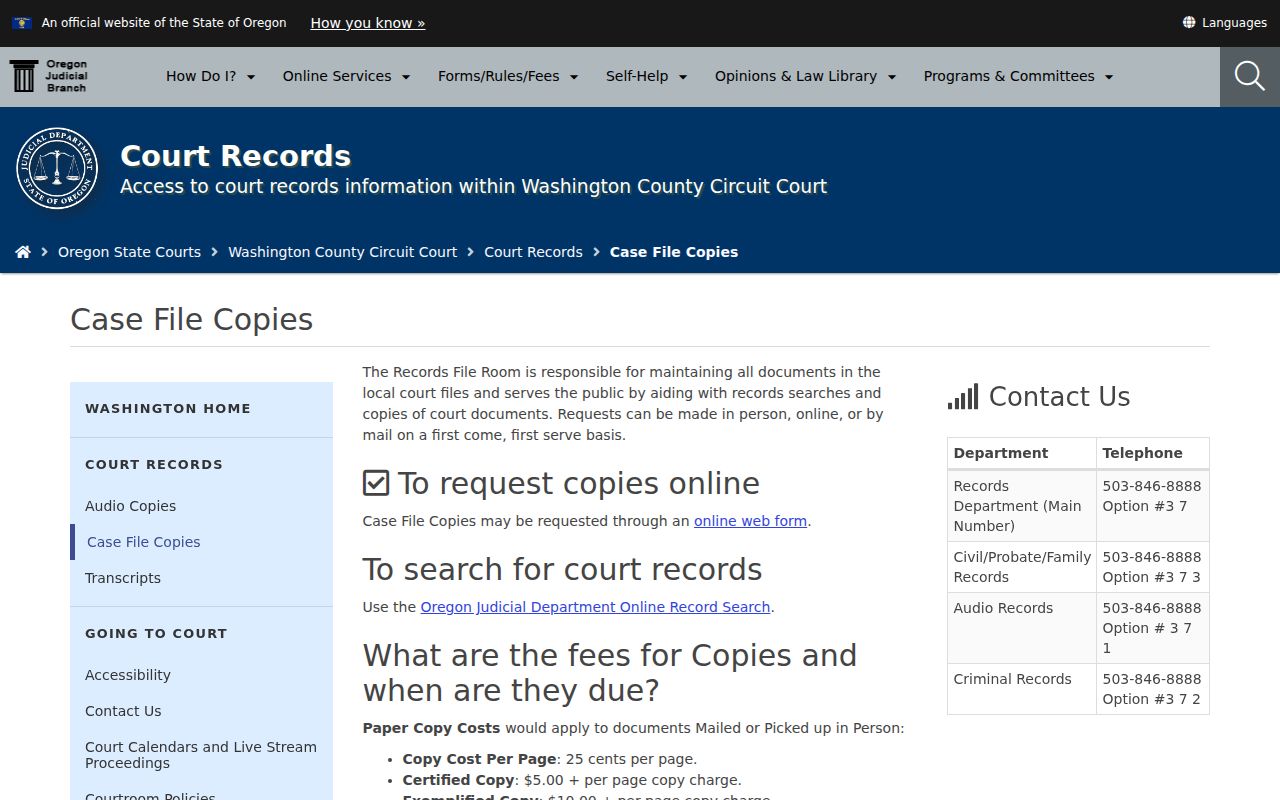Open Washington Home in sidebar

click(168, 408)
